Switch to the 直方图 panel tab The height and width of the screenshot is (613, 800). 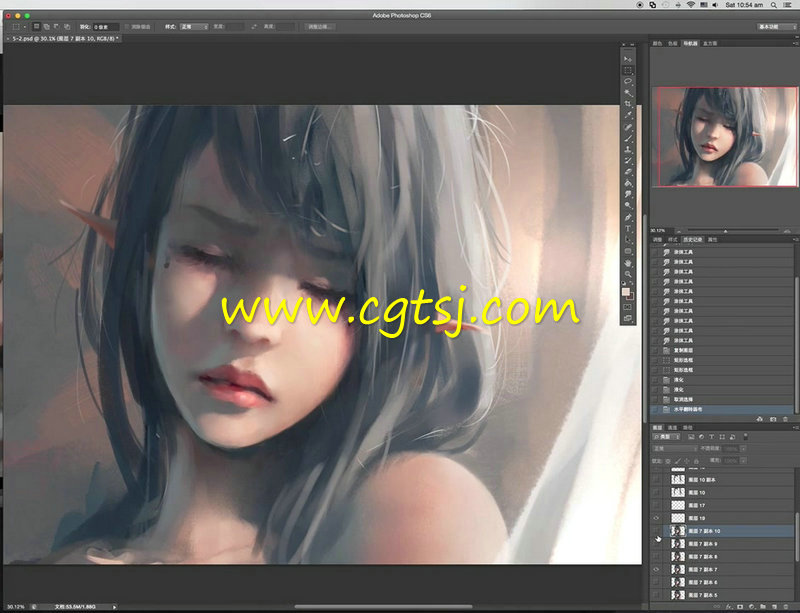coord(710,43)
